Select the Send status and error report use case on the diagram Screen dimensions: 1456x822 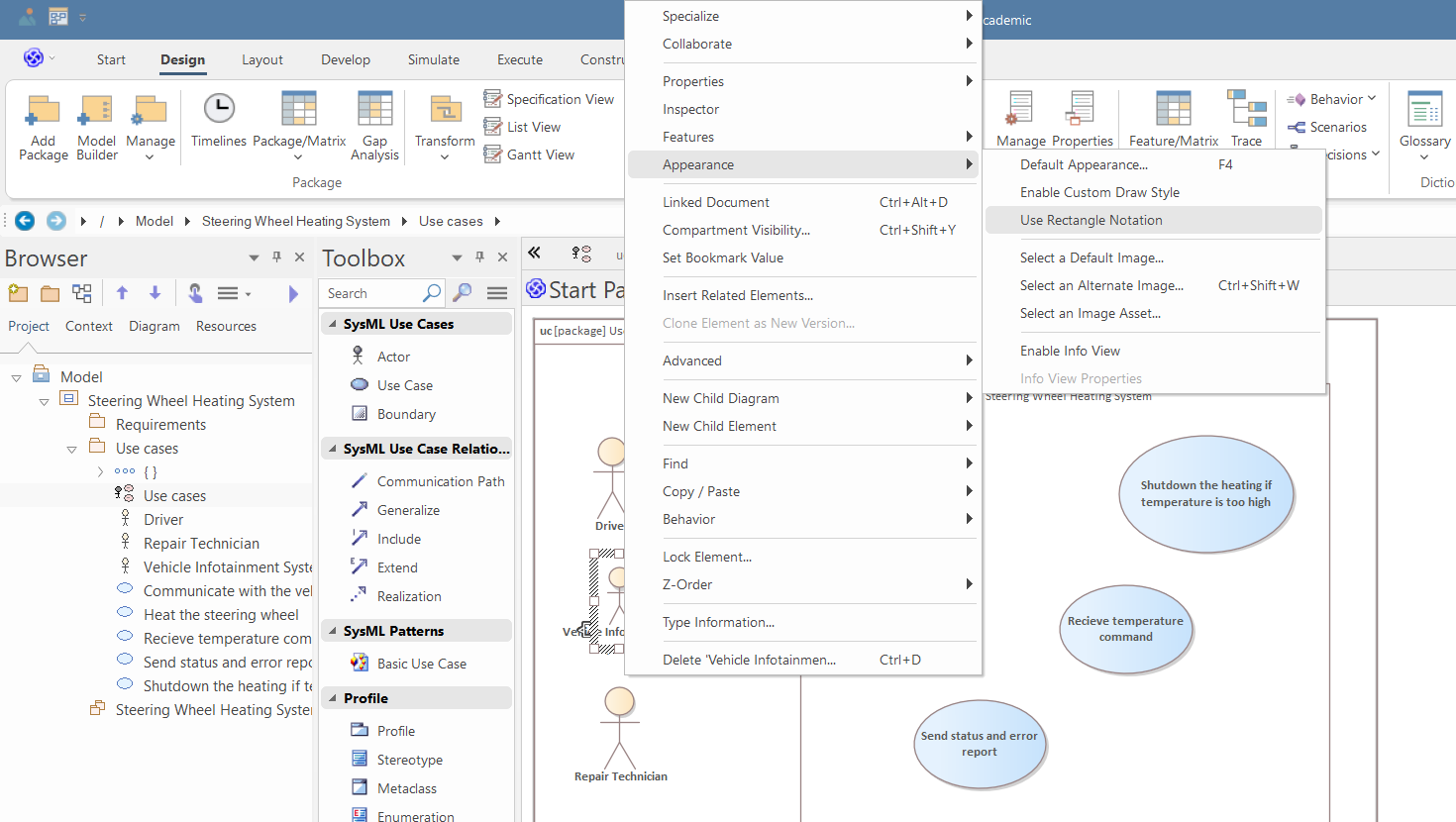pyautogui.click(x=979, y=744)
